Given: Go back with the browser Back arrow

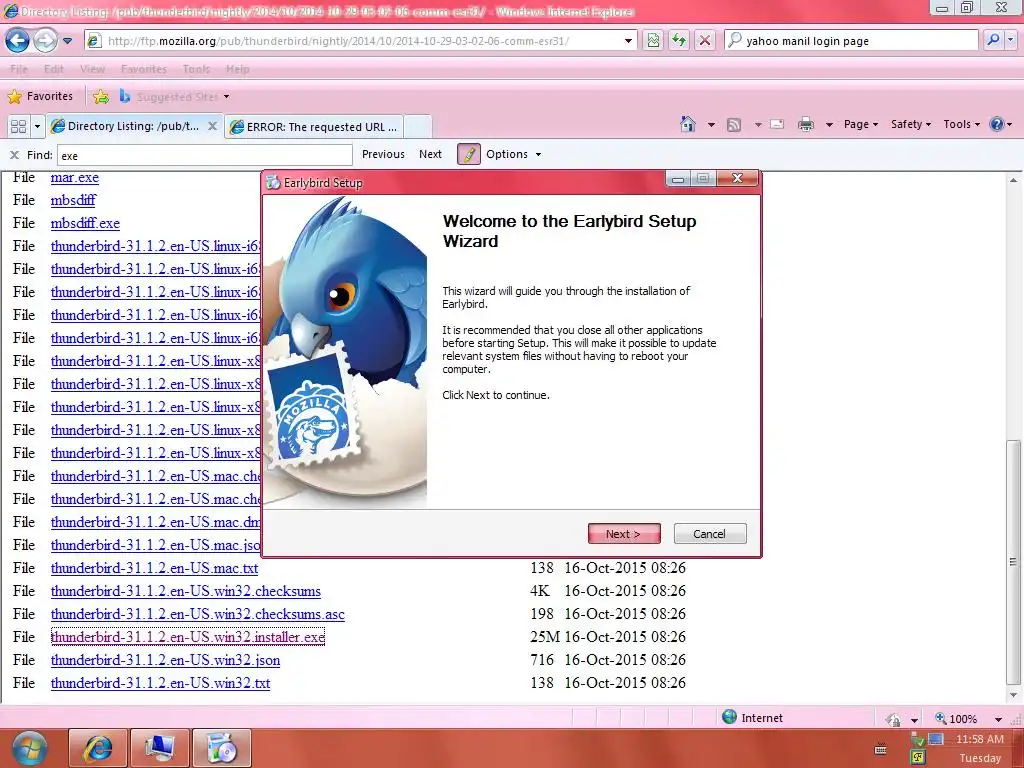Looking at the screenshot, I should click(x=18, y=40).
